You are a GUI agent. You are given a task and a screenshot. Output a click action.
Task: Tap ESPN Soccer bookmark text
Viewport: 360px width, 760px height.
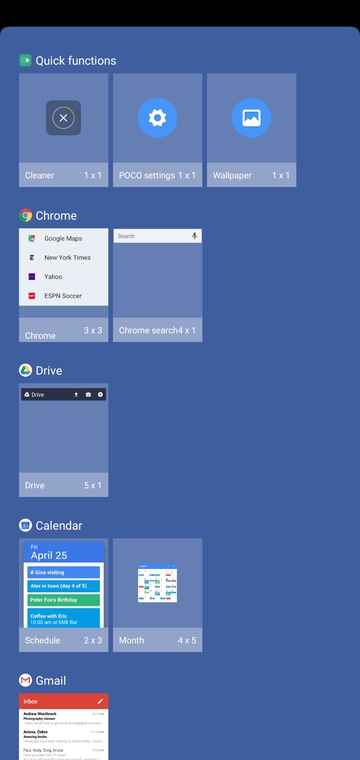63,296
